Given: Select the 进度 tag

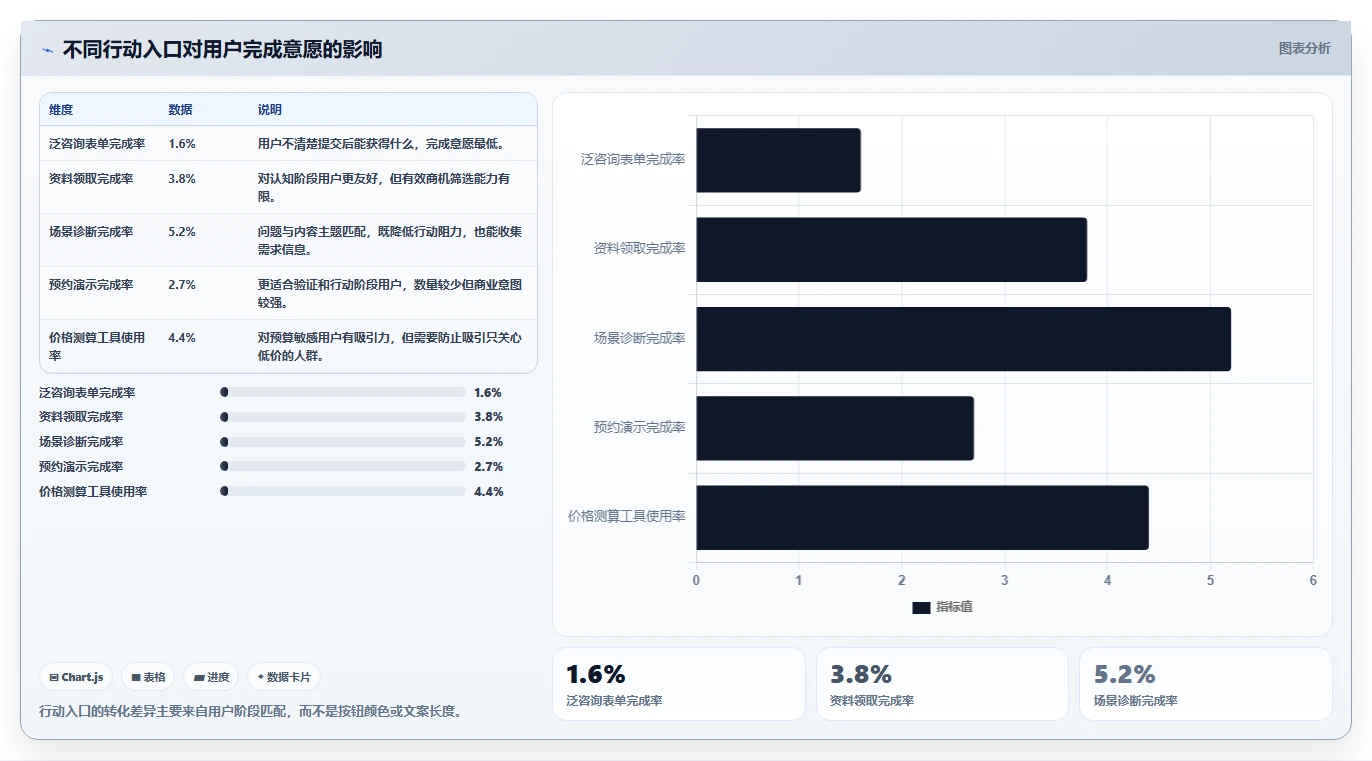Looking at the screenshot, I should 211,677.
